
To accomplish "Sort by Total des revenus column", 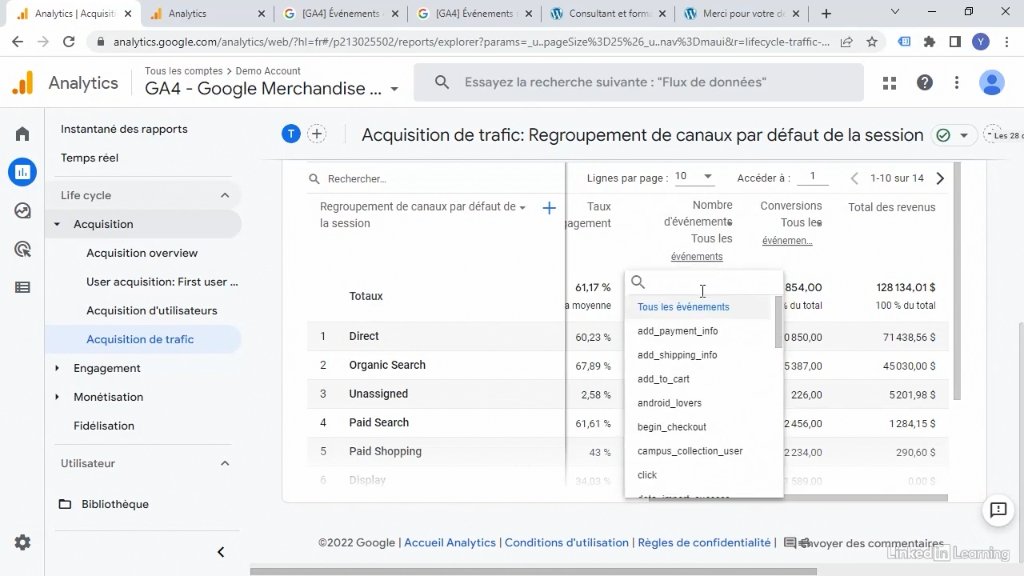I will pos(891,208).
